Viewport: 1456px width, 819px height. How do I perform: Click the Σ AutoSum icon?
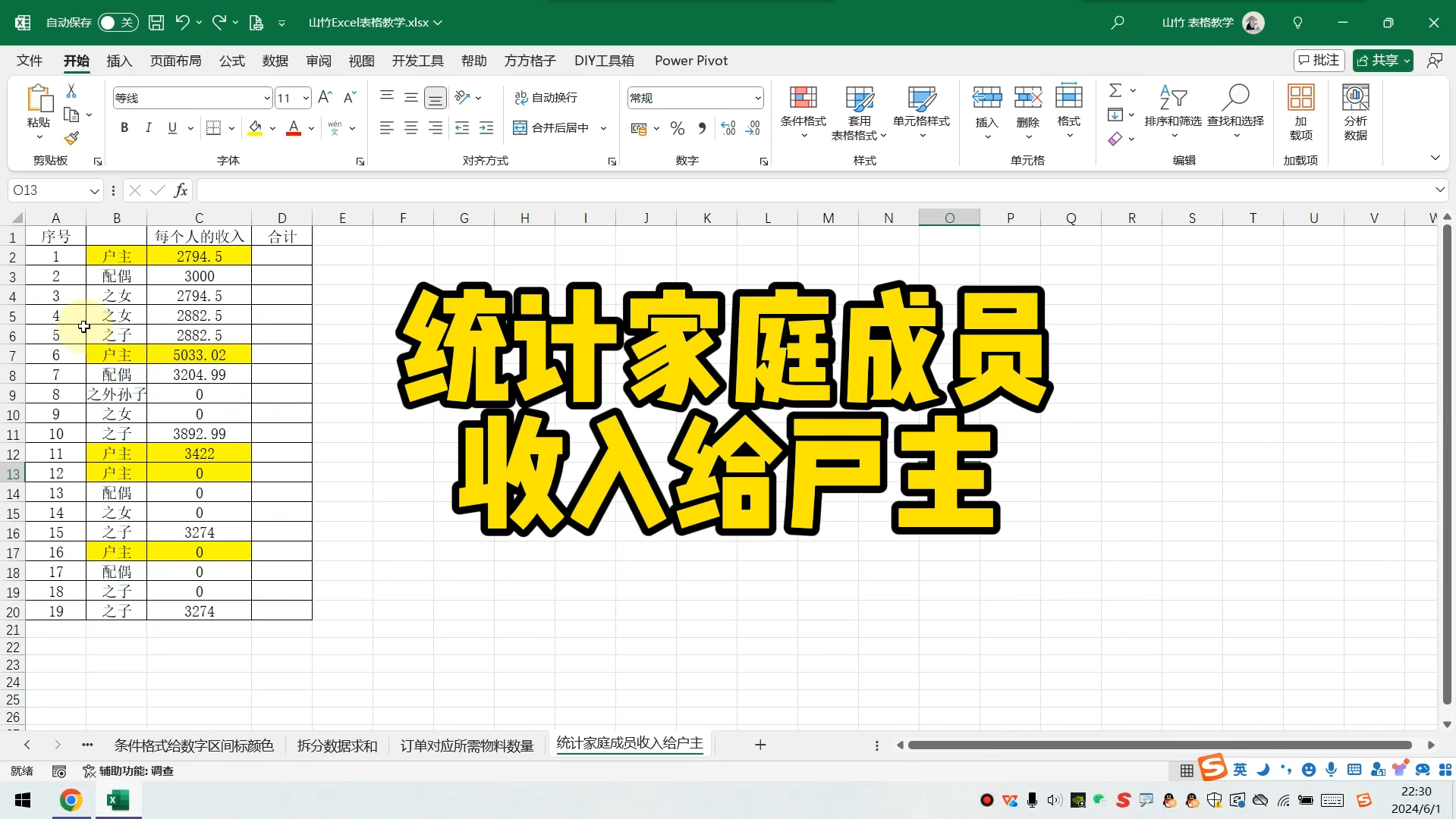click(1117, 90)
